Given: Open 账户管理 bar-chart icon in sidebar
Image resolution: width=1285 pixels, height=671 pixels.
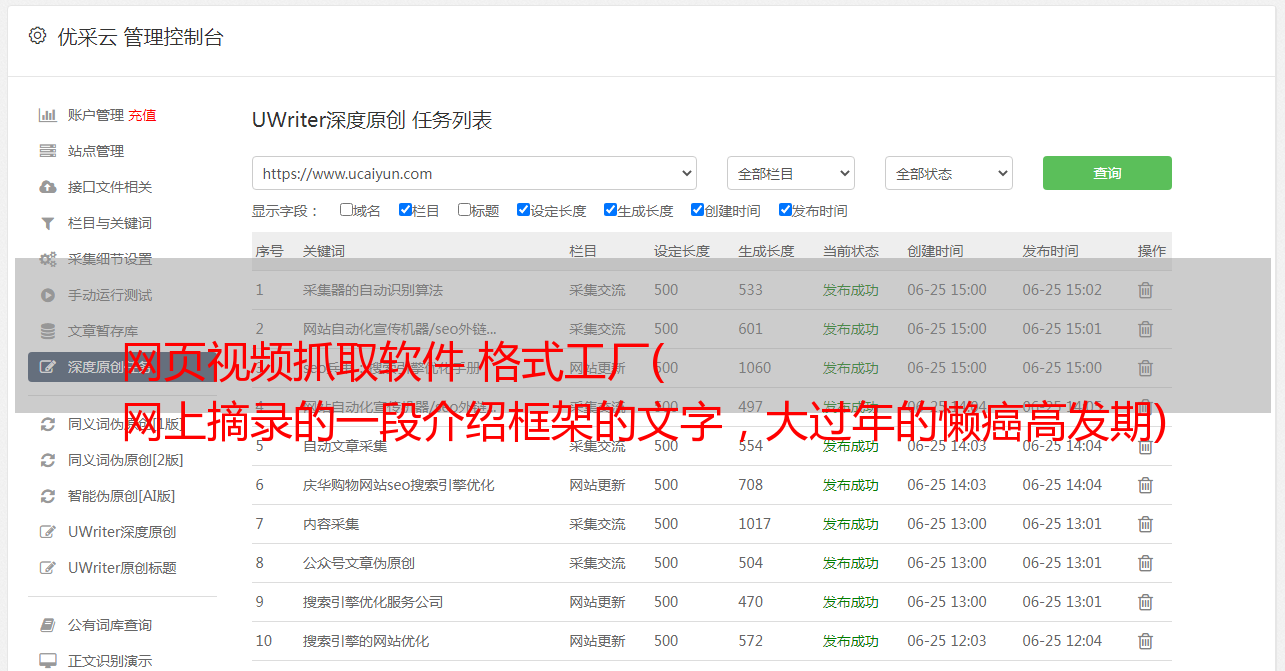Looking at the screenshot, I should tap(47, 115).
